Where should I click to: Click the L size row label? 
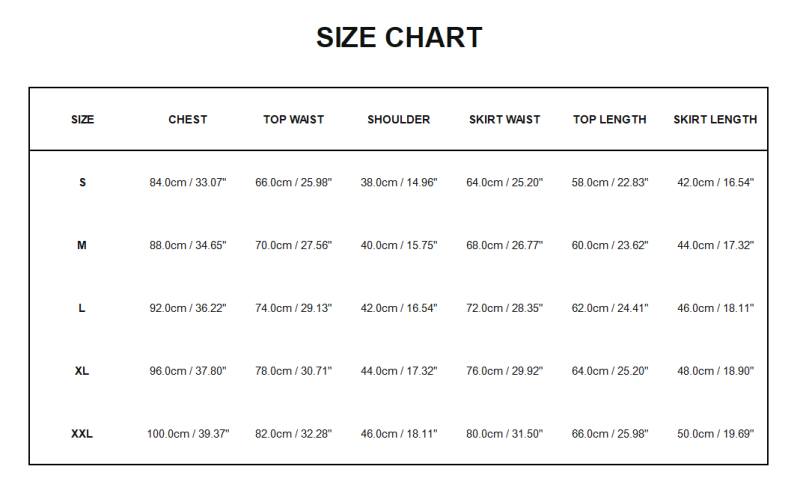point(82,308)
